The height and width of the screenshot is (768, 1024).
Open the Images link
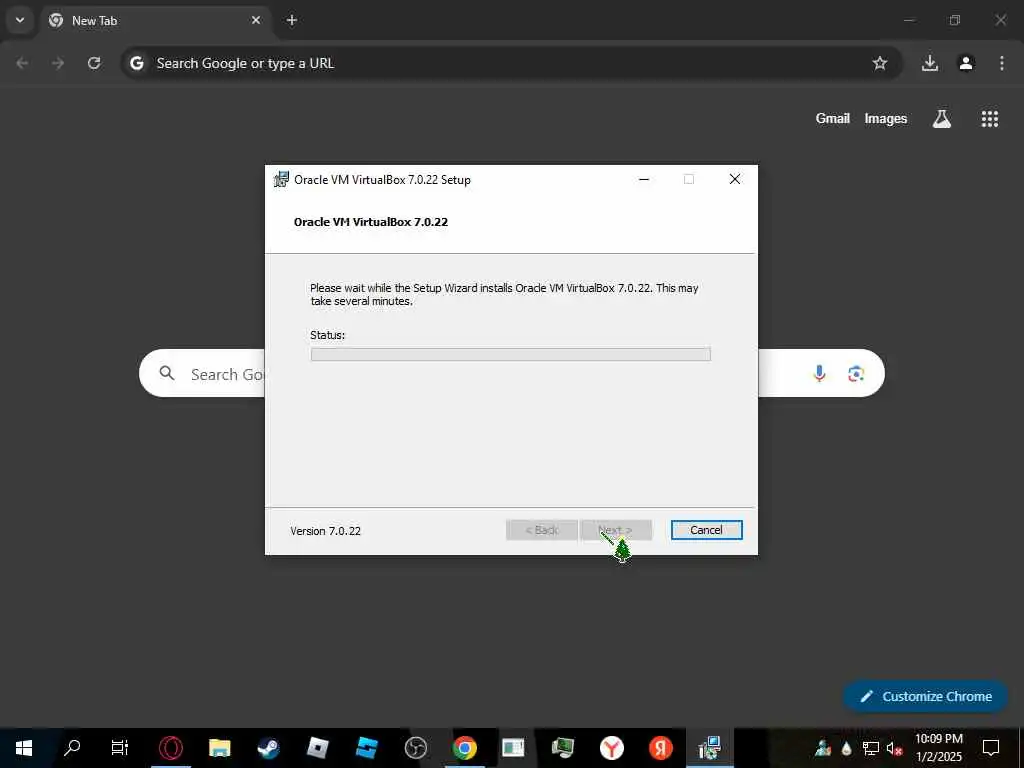point(886,118)
